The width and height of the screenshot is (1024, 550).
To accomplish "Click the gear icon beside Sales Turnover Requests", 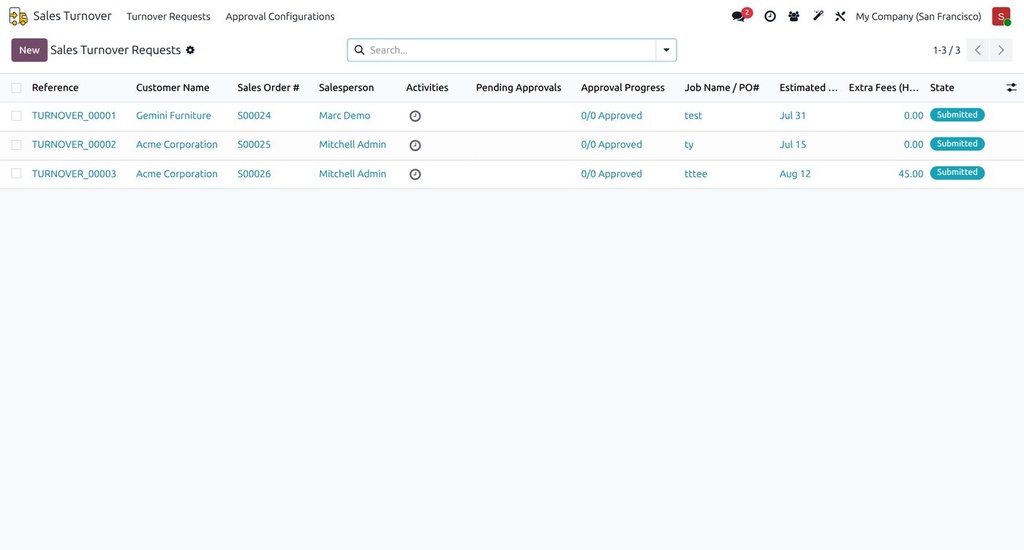I will [x=190, y=50].
